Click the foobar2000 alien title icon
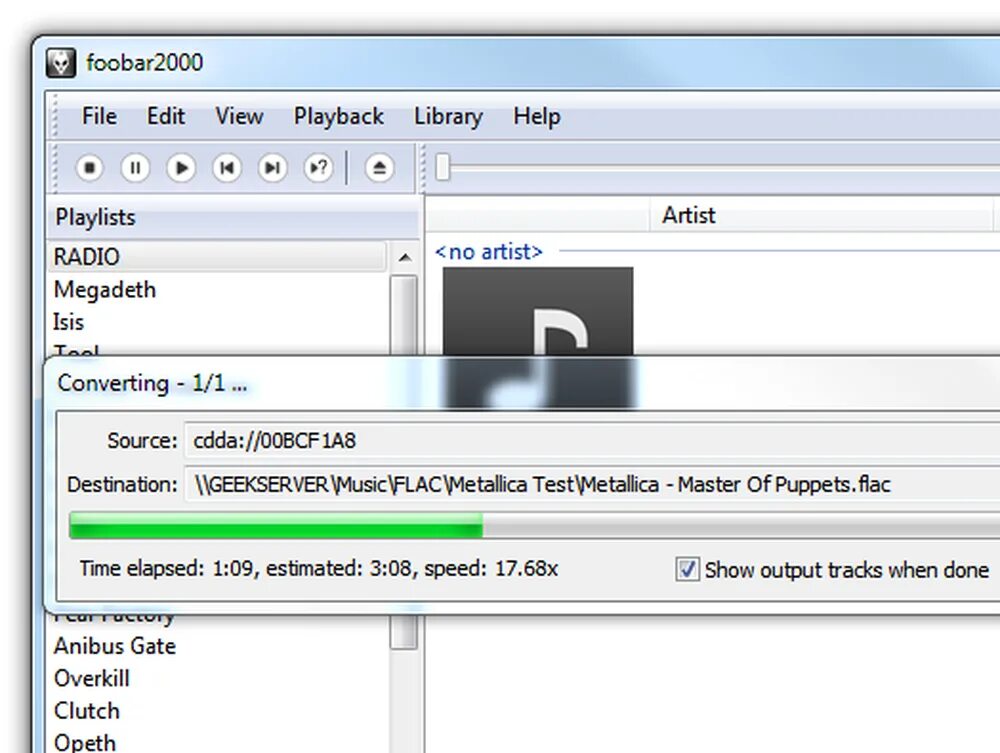The width and height of the screenshot is (1000, 753). coord(61,62)
